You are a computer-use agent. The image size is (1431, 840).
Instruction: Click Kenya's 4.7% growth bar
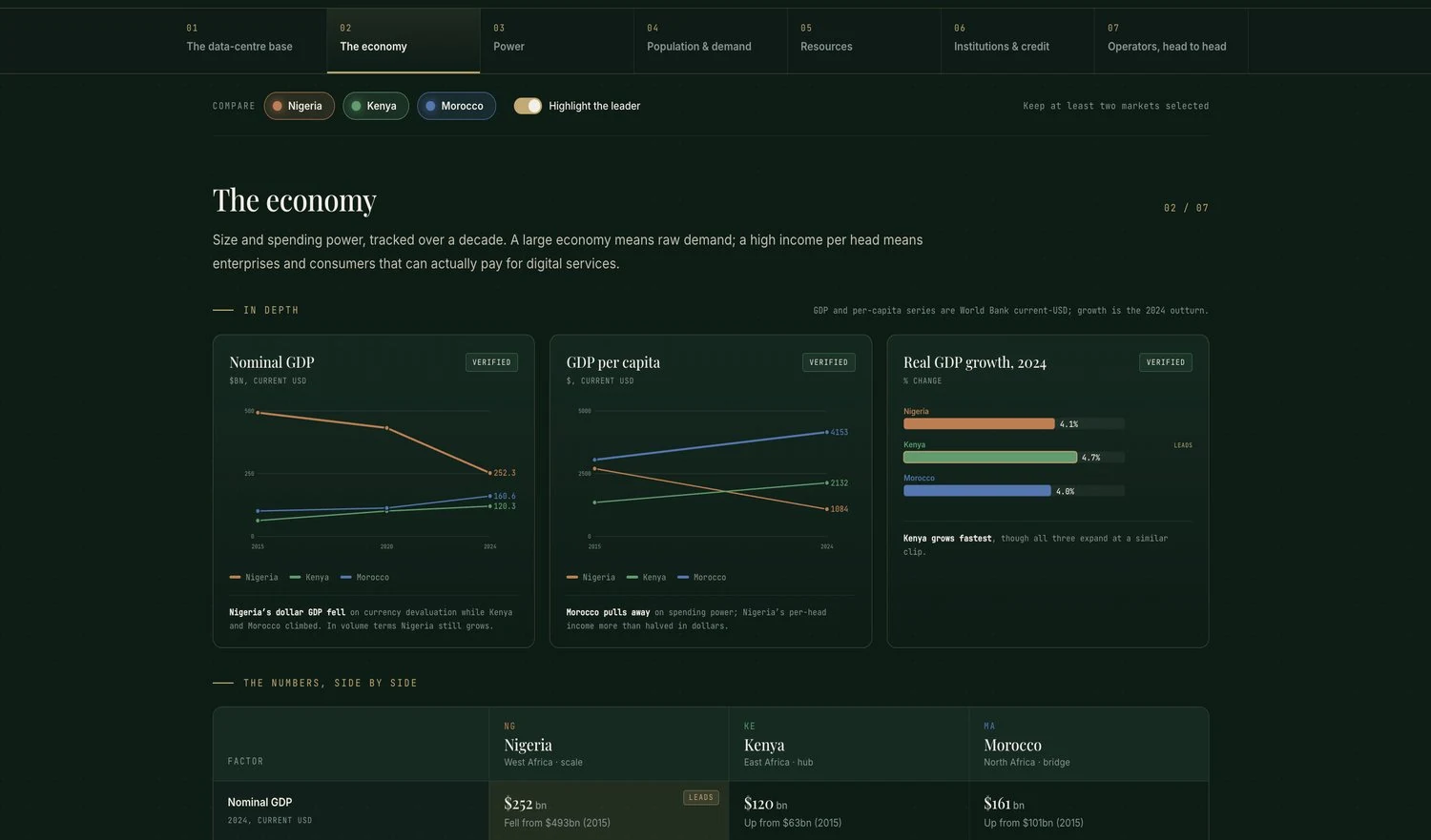[990, 458]
